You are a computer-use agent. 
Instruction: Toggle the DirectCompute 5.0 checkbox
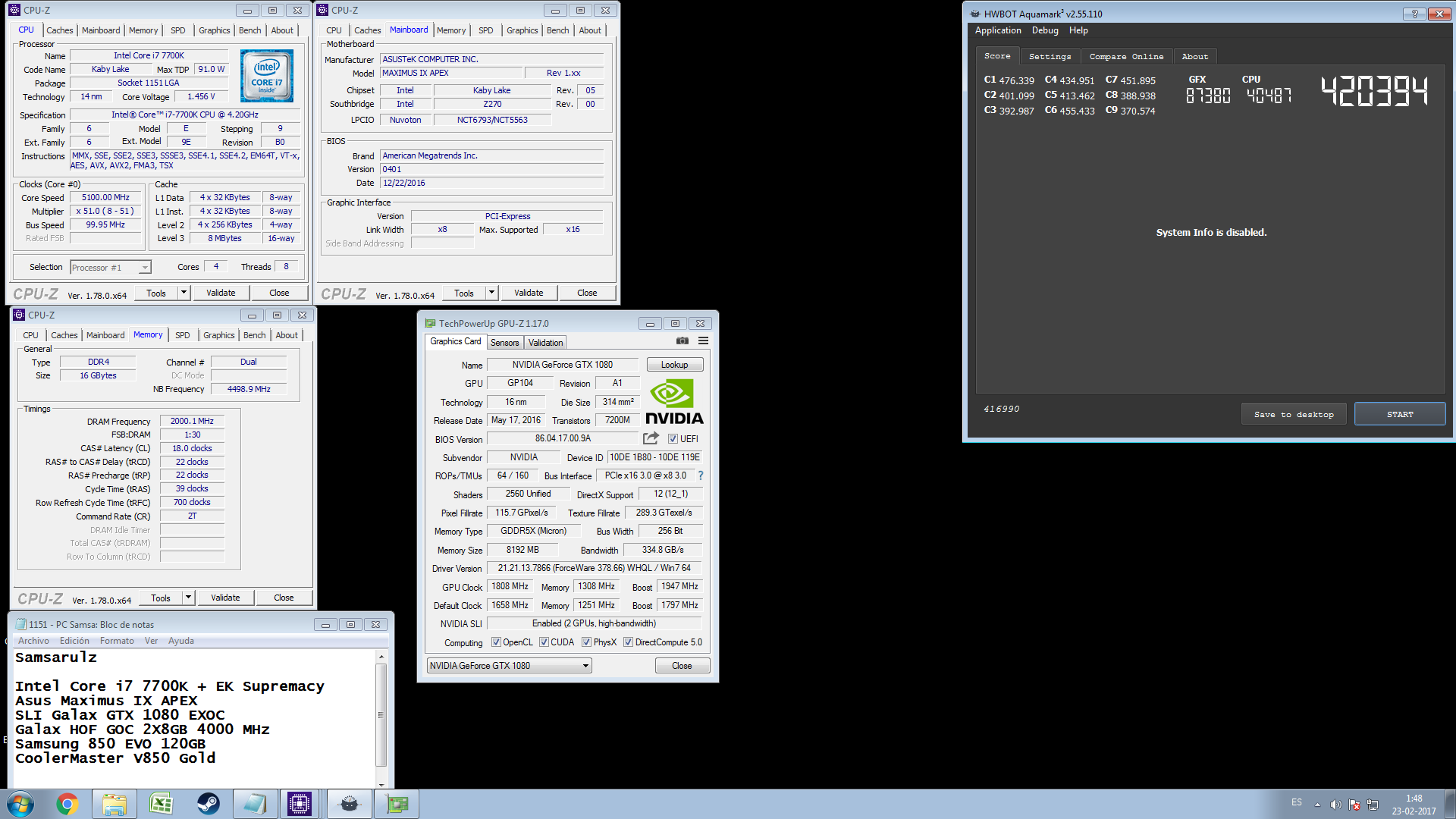click(x=628, y=642)
